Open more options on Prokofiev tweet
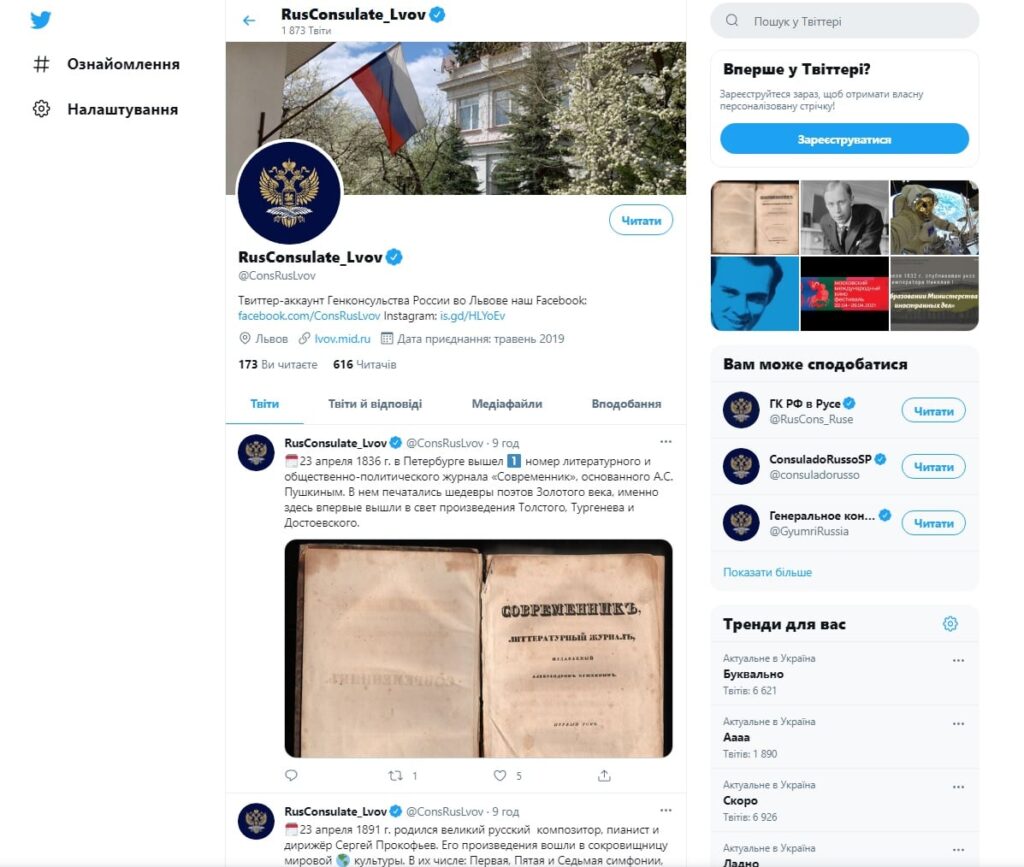1024x867 pixels. point(665,810)
